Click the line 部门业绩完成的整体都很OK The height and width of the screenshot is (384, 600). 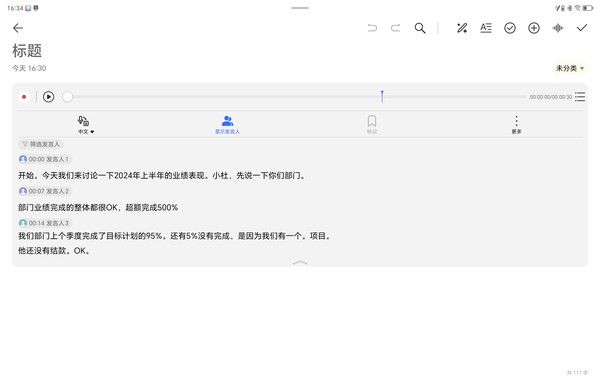pyautogui.click(x=98, y=207)
